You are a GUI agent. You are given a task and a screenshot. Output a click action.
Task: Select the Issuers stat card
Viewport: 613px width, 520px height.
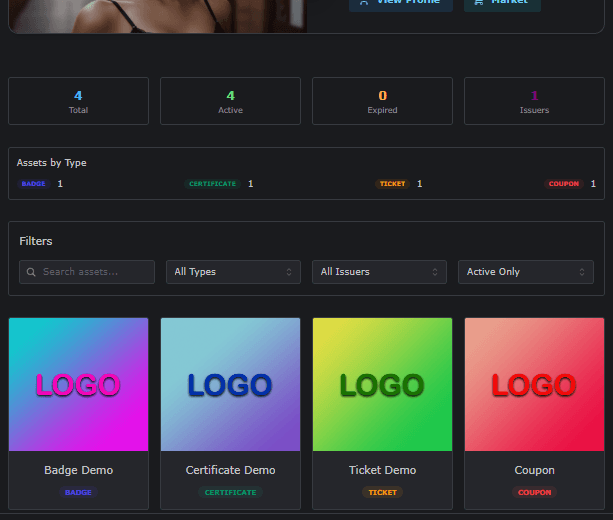click(534, 101)
